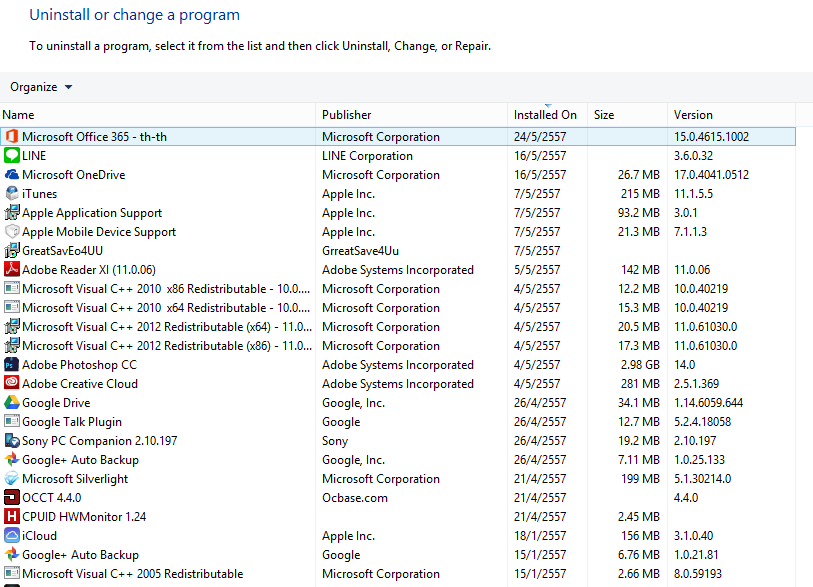Click the iTunes program icon
Viewport: 813px width, 587px height.
(12, 194)
